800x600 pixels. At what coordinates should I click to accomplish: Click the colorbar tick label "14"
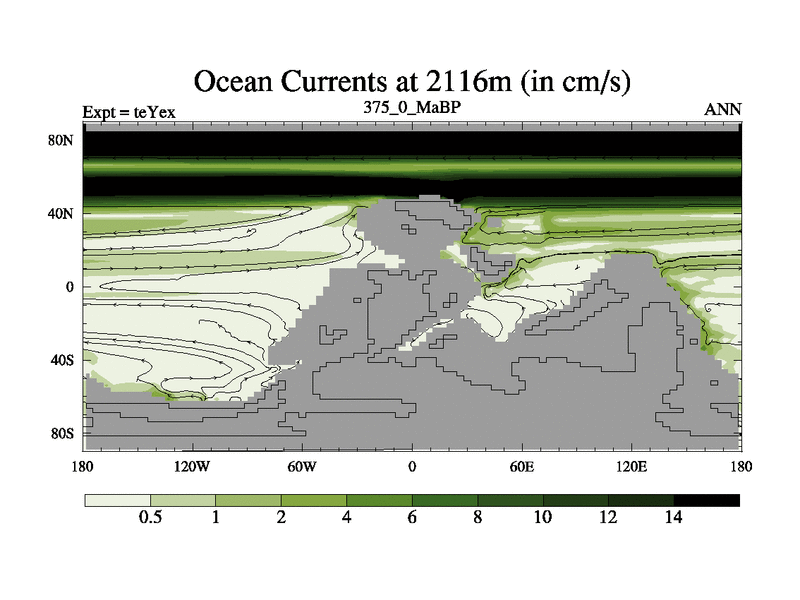click(x=673, y=518)
